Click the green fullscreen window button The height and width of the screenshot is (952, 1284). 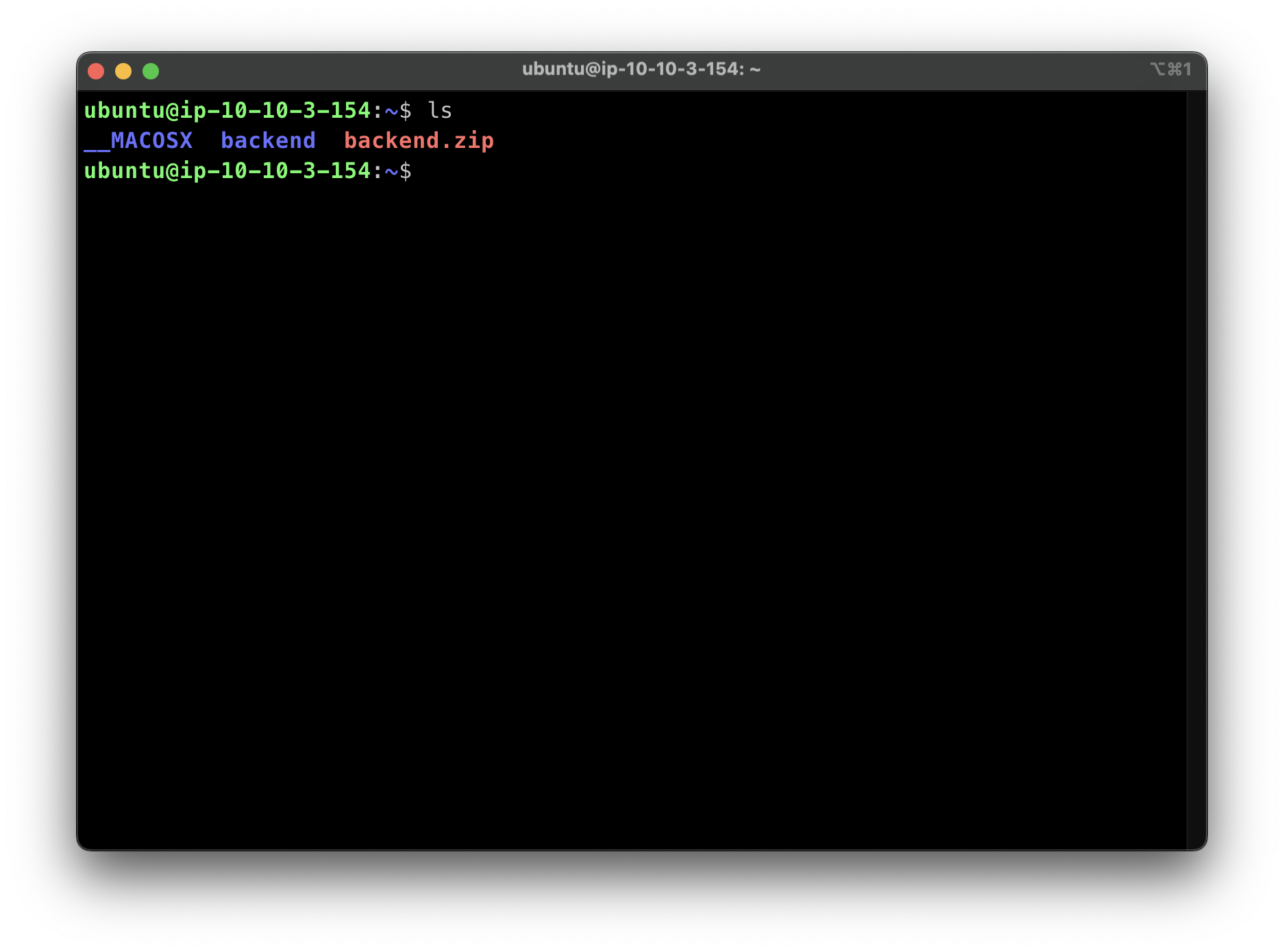click(x=150, y=71)
